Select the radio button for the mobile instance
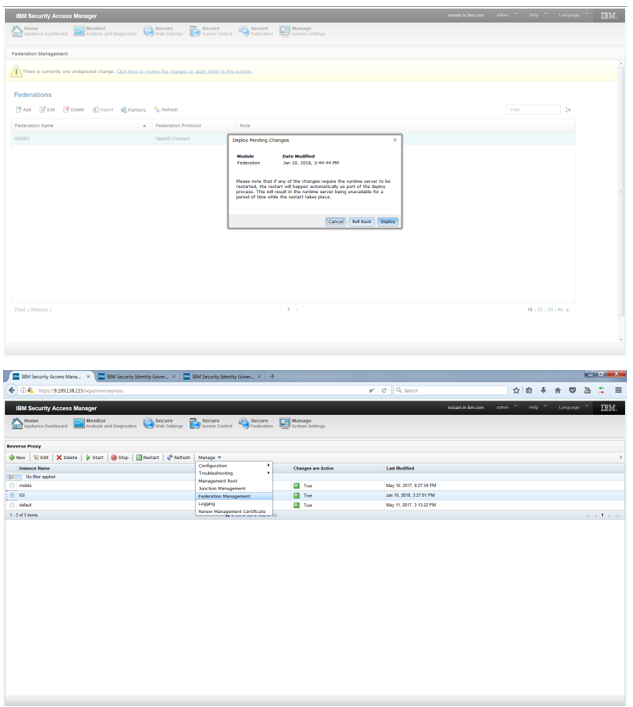Image resolution: width=633 pixels, height=707 pixels. pyautogui.click(x=12, y=486)
